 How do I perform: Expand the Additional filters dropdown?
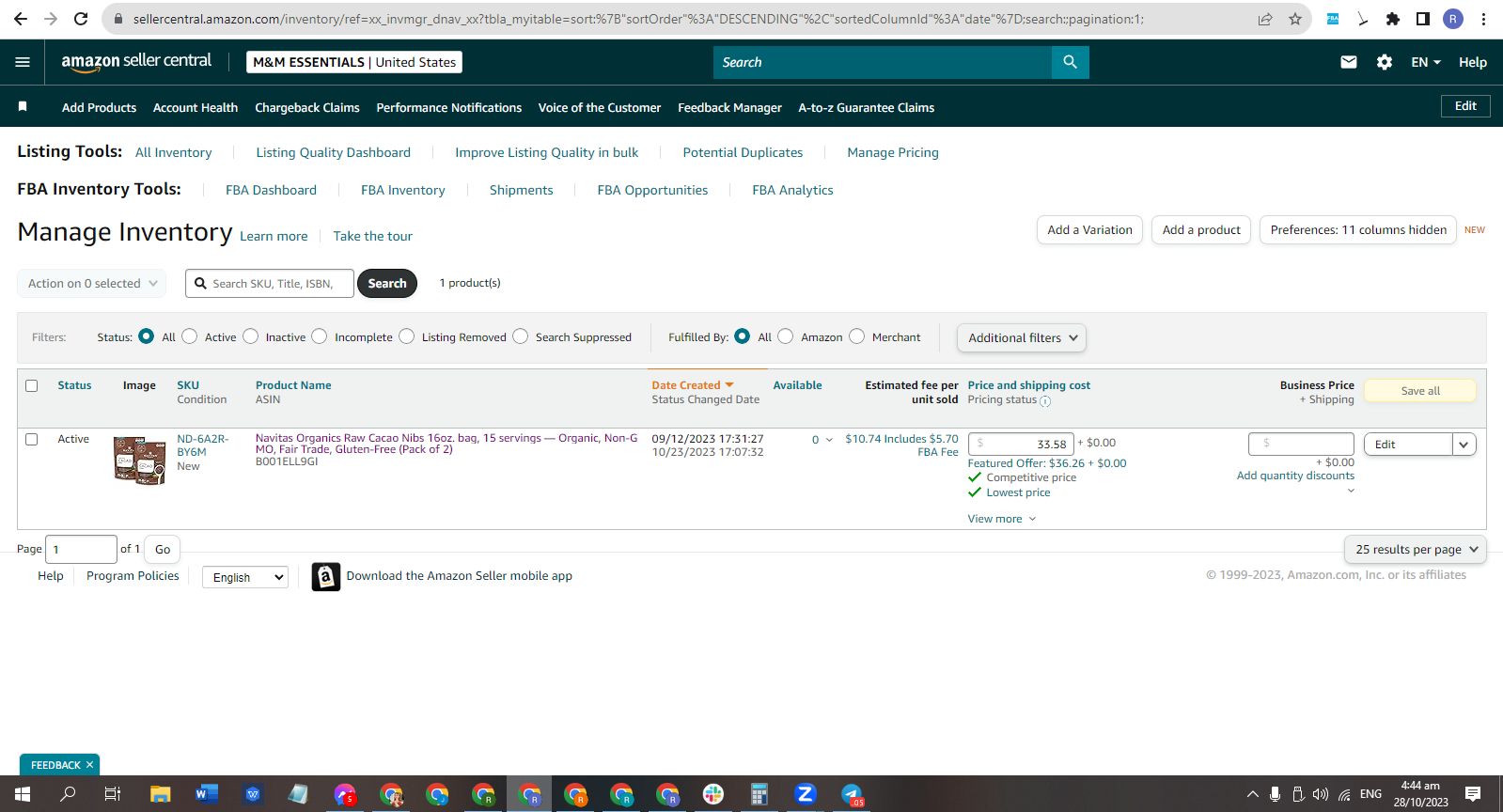(1022, 338)
